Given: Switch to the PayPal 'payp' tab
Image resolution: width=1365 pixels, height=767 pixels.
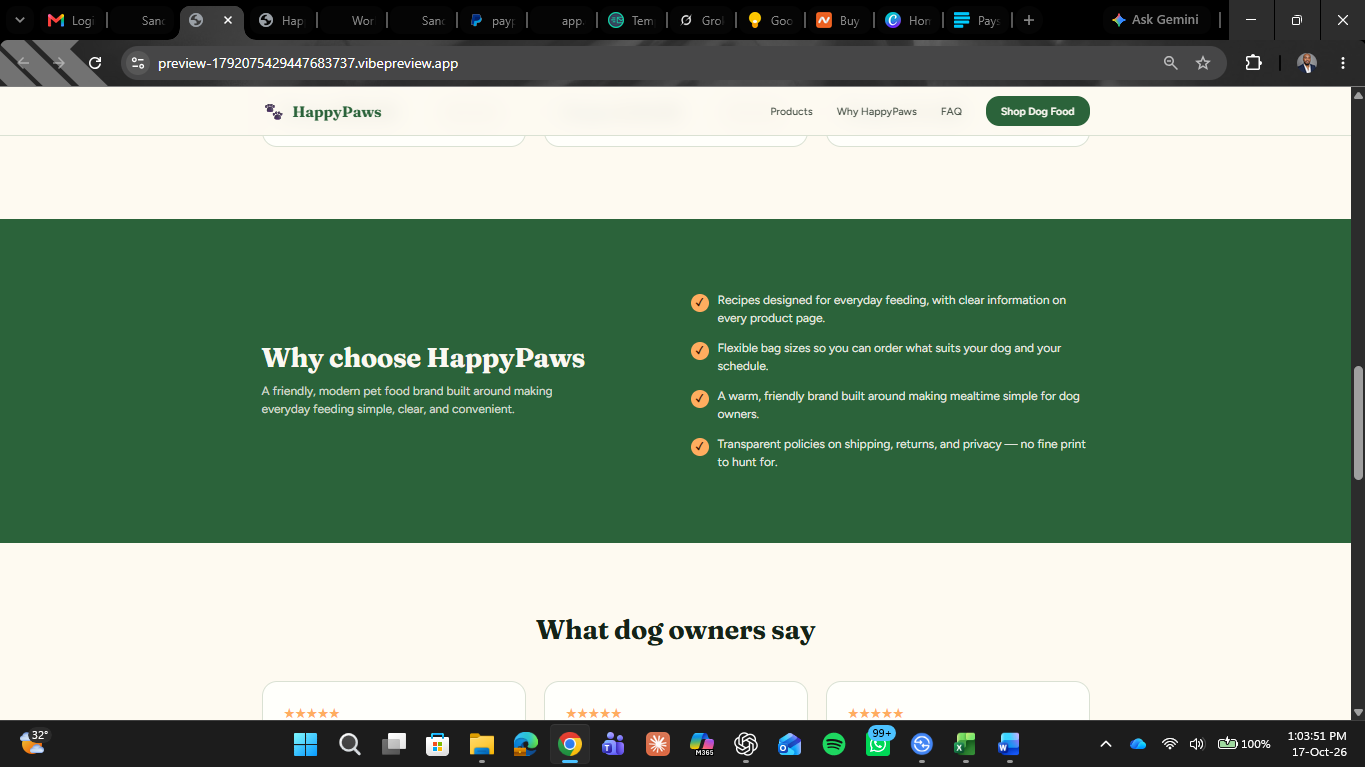Looking at the screenshot, I should click(493, 20).
